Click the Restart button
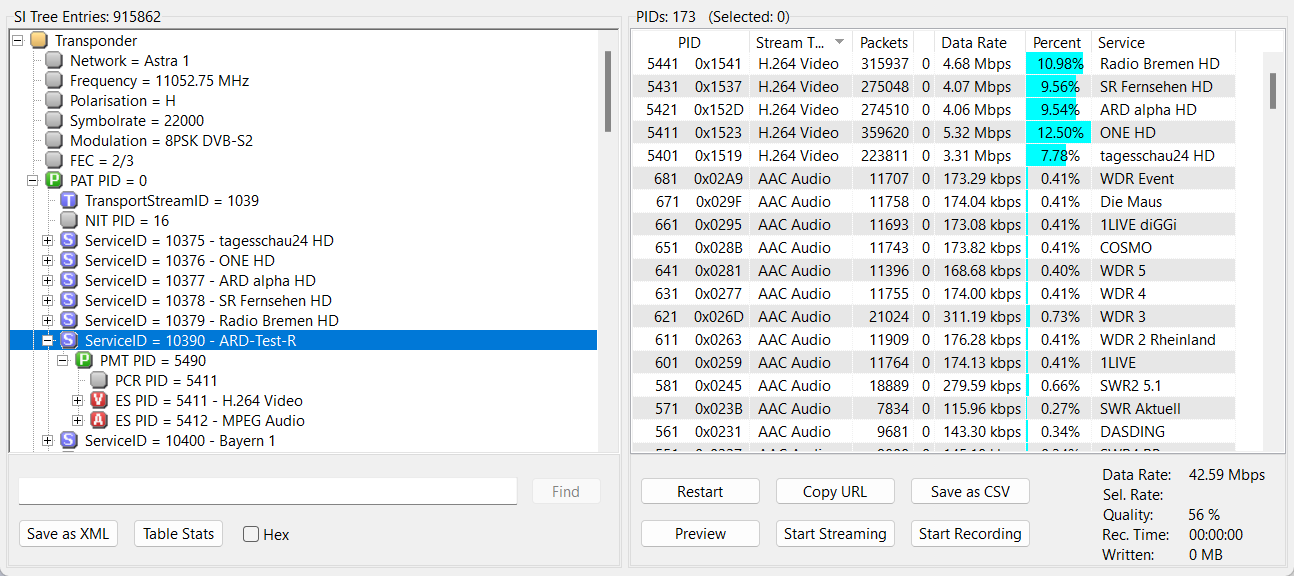 700,492
